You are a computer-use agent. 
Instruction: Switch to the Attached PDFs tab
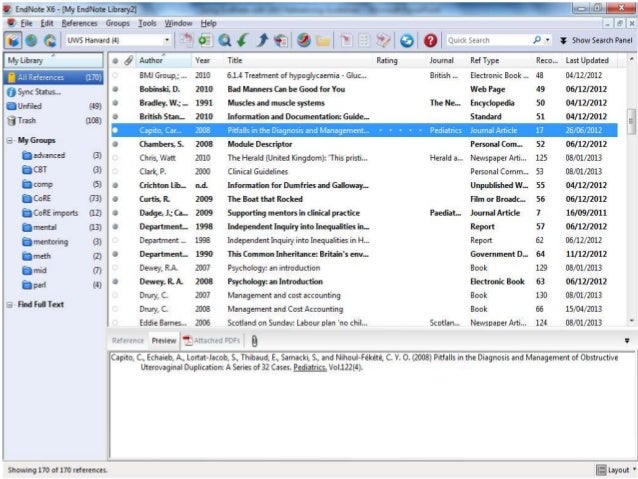[x=212, y=341]
